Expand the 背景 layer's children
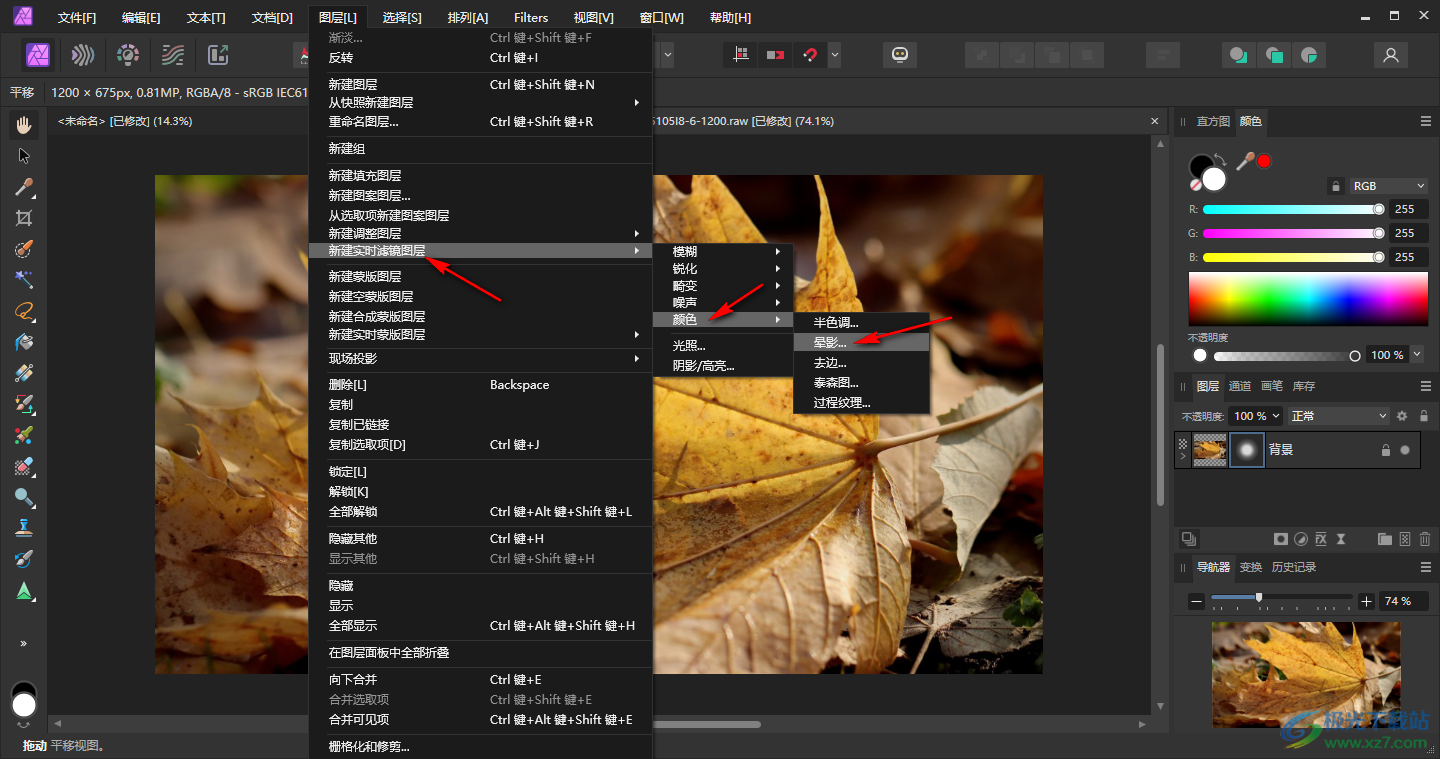The height and width of the screenshot is (759, 1440). click(x=1183, y=457)
